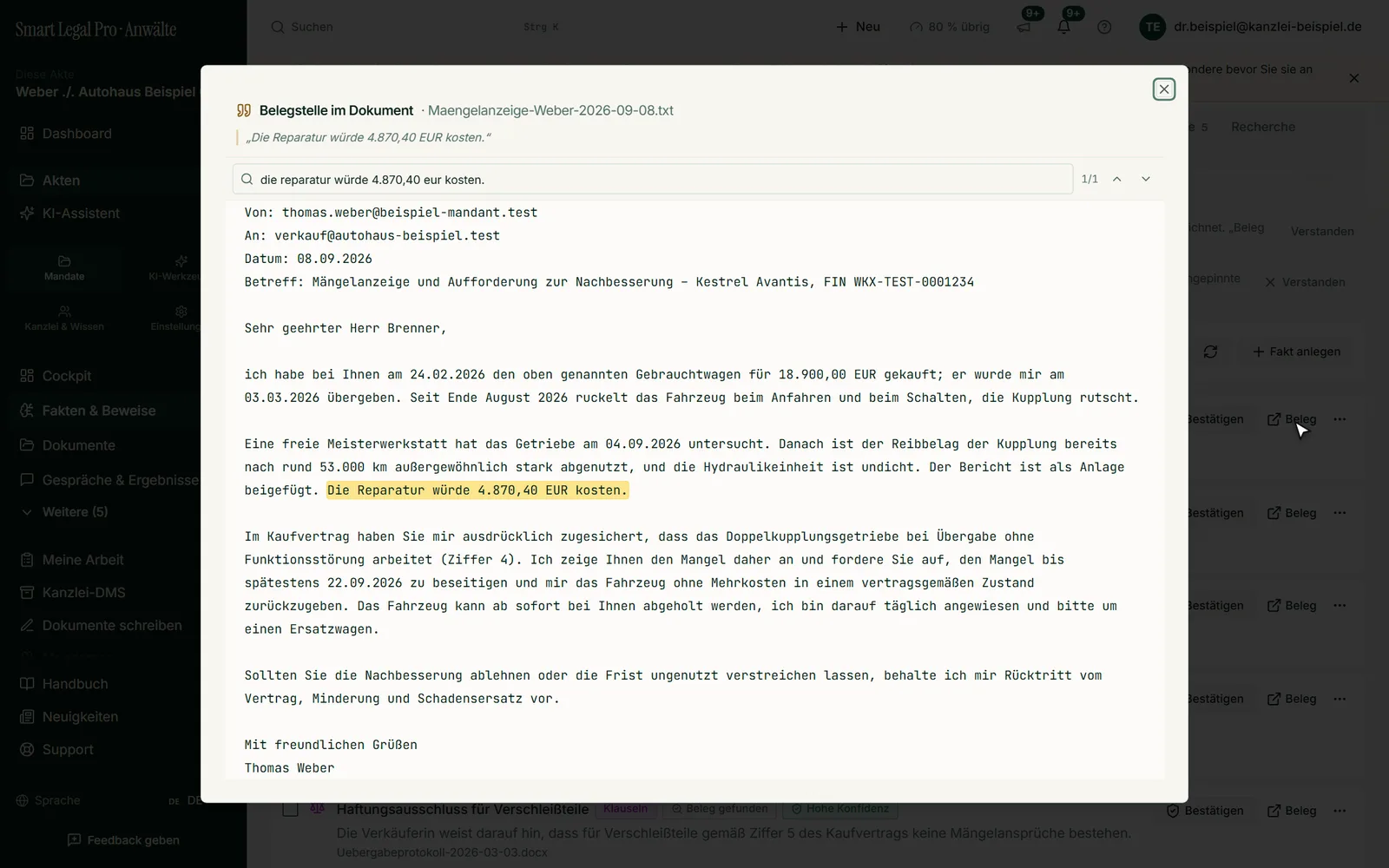Viewport: 1389px width, 868px height.
Task: Open more options for Haftungsausschluss für Verschleißteile
Action: pos(1340,811)
